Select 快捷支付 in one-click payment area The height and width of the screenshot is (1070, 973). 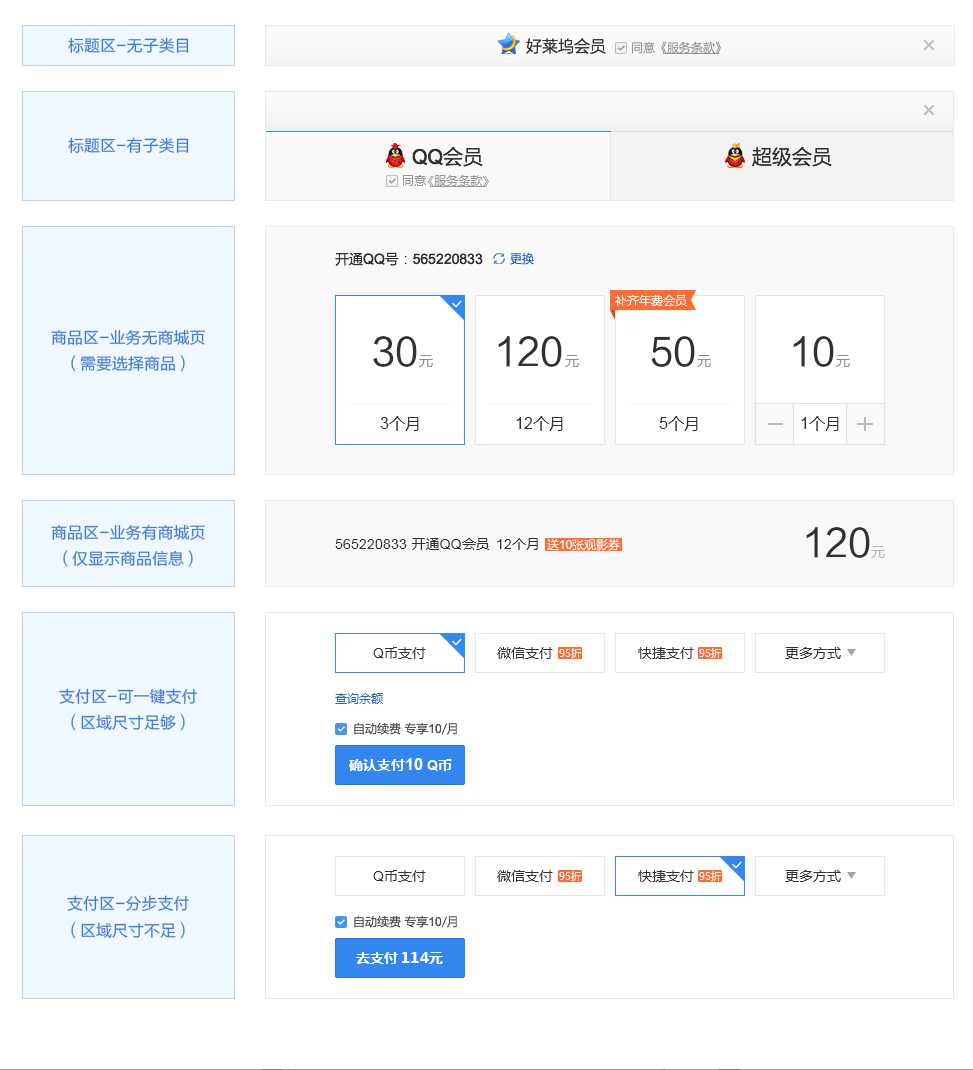[680, 653]
